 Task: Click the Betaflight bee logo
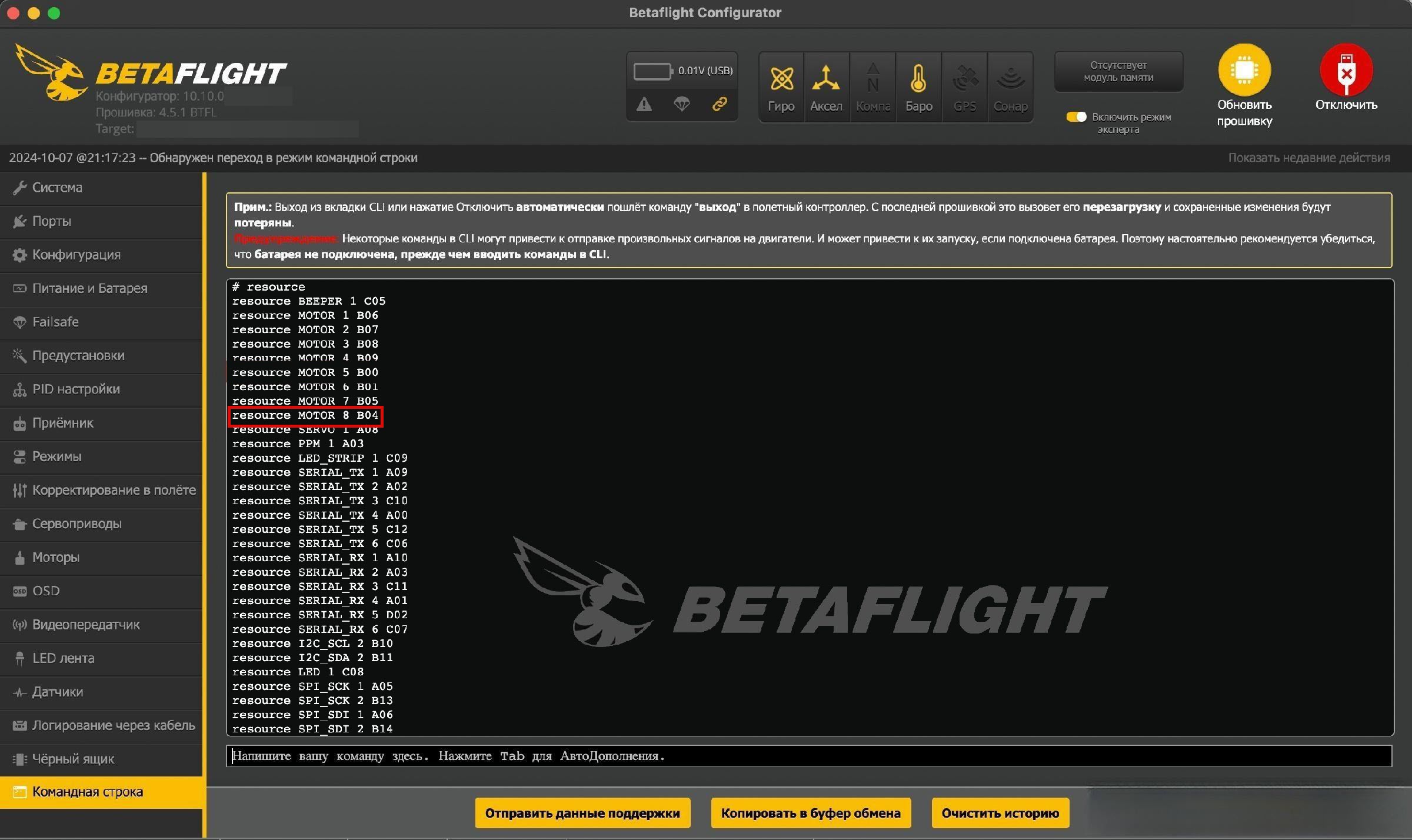(x=52, y=72)
